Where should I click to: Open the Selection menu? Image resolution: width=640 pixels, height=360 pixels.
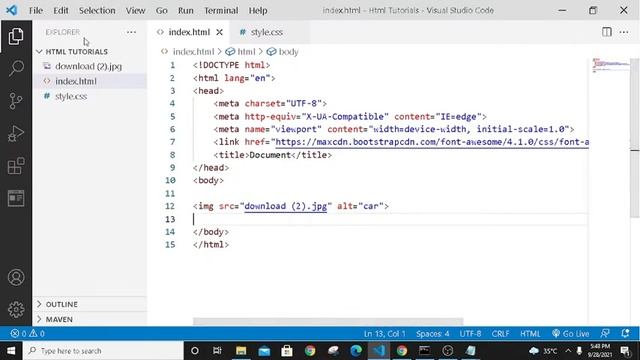(97, 10)
